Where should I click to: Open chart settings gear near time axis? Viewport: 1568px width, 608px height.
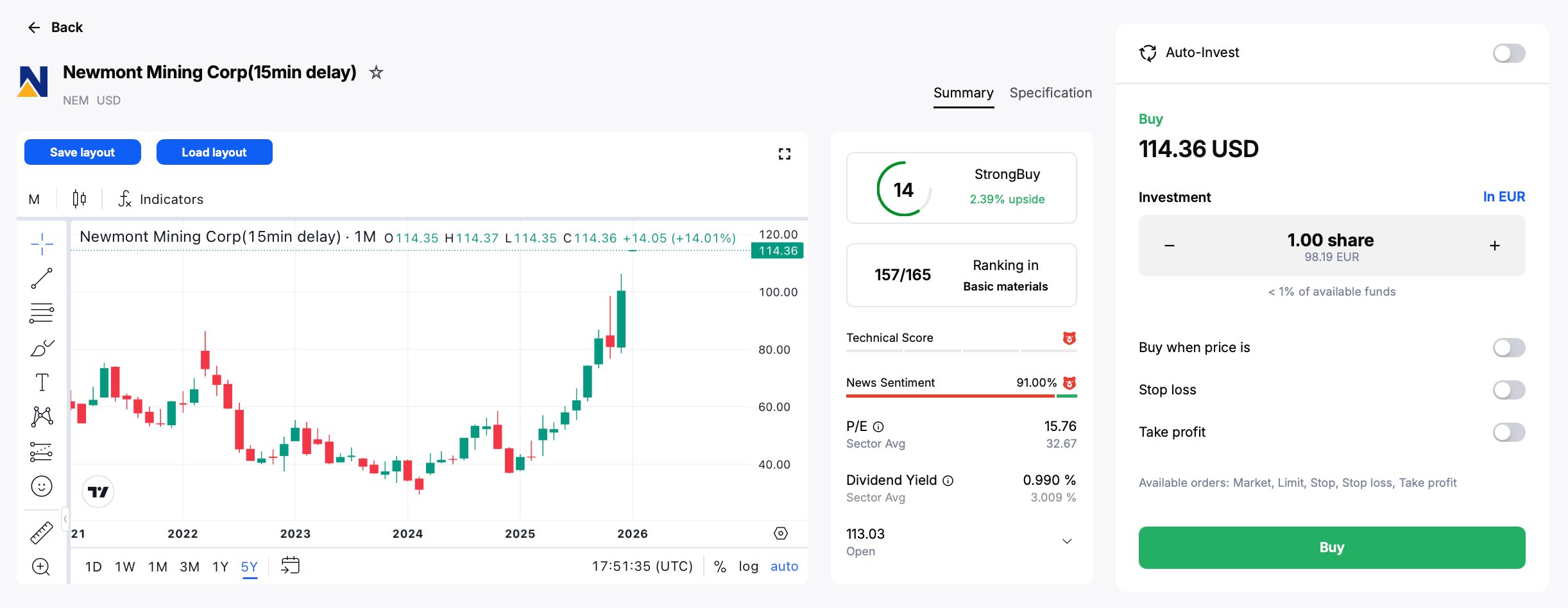click(x=781, y=534)
